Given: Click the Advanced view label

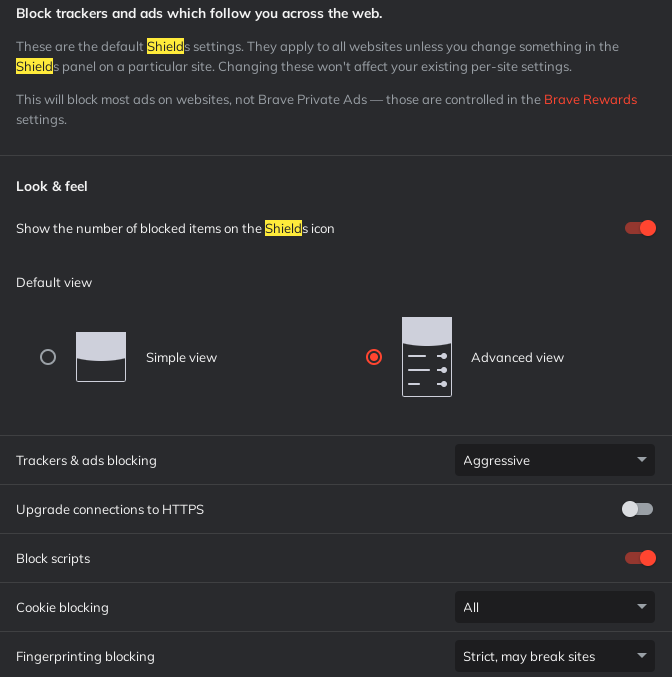Looking at the screenshot, I should coord(517,357).
